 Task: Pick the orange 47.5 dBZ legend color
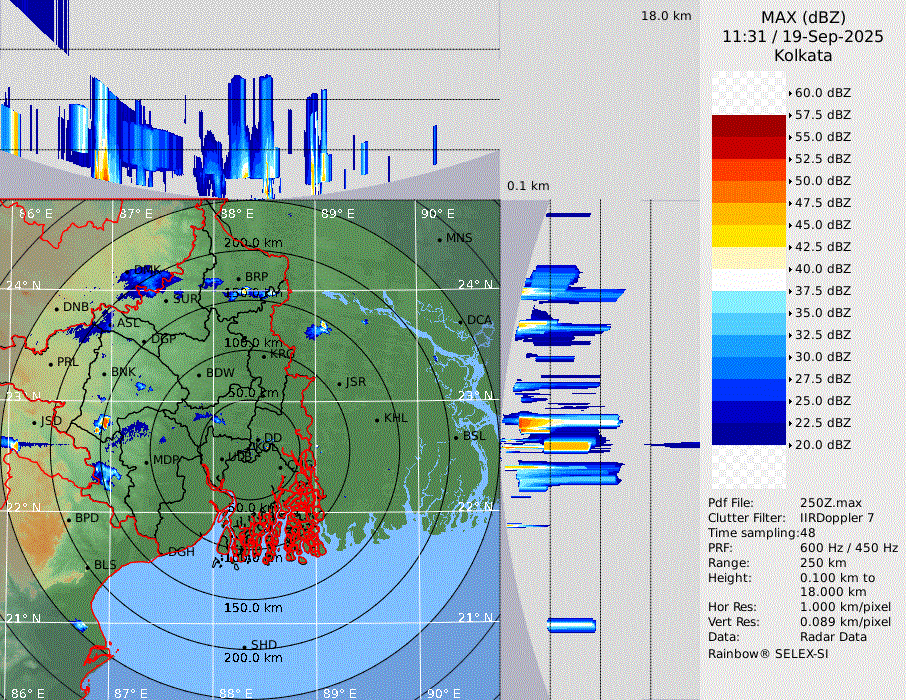[749, 192]
